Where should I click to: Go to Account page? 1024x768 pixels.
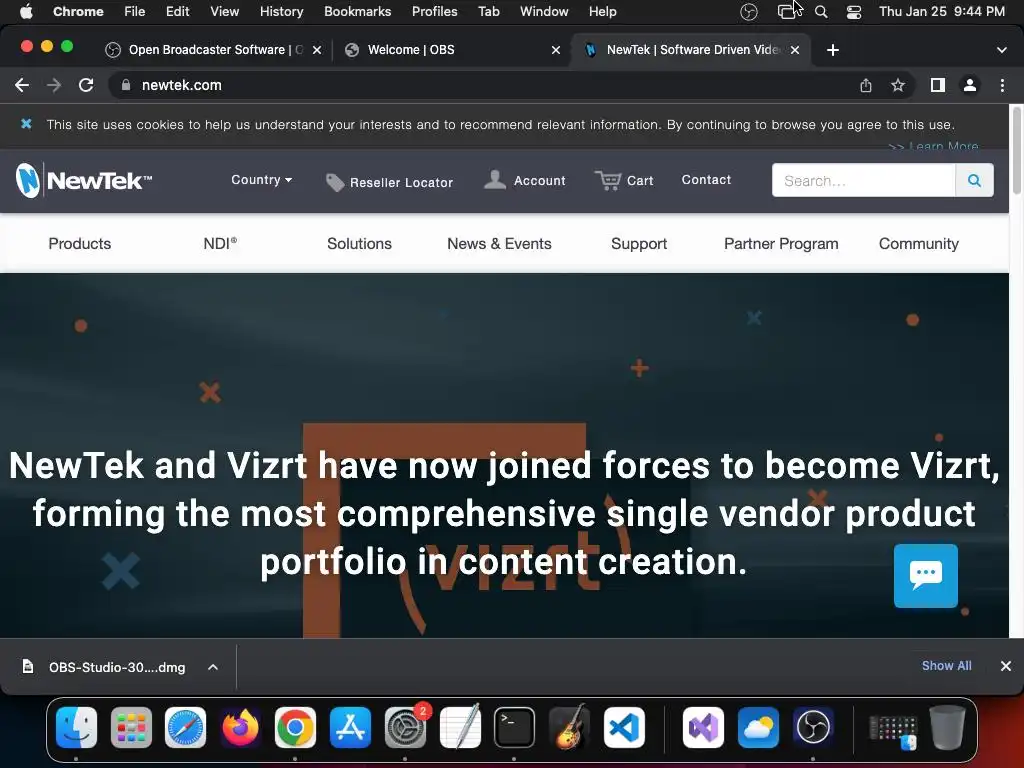(x=524, y=180)
